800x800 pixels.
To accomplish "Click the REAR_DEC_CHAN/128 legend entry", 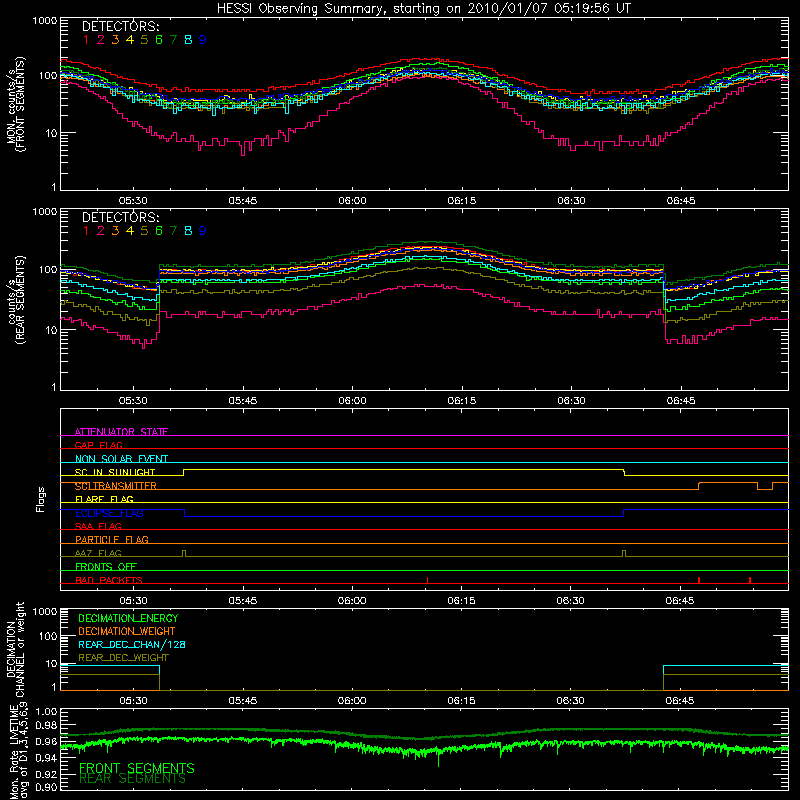I will point(132,644).
